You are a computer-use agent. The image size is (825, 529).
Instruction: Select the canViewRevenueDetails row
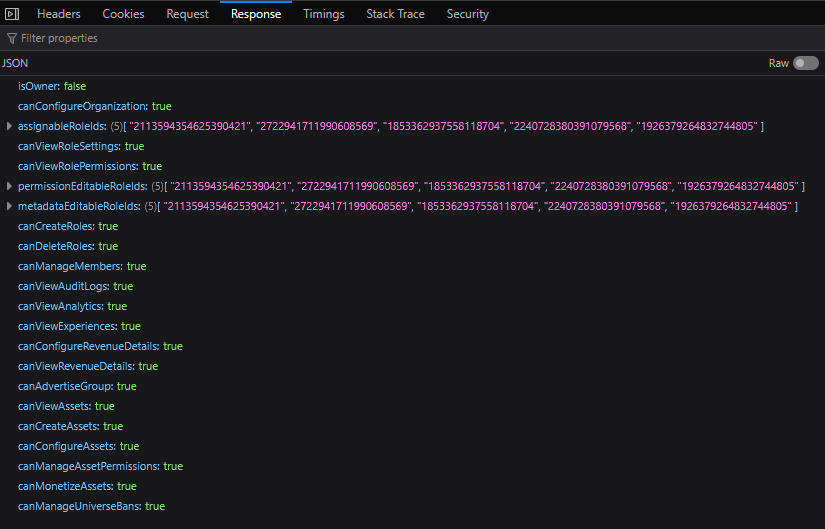point(412,366)
